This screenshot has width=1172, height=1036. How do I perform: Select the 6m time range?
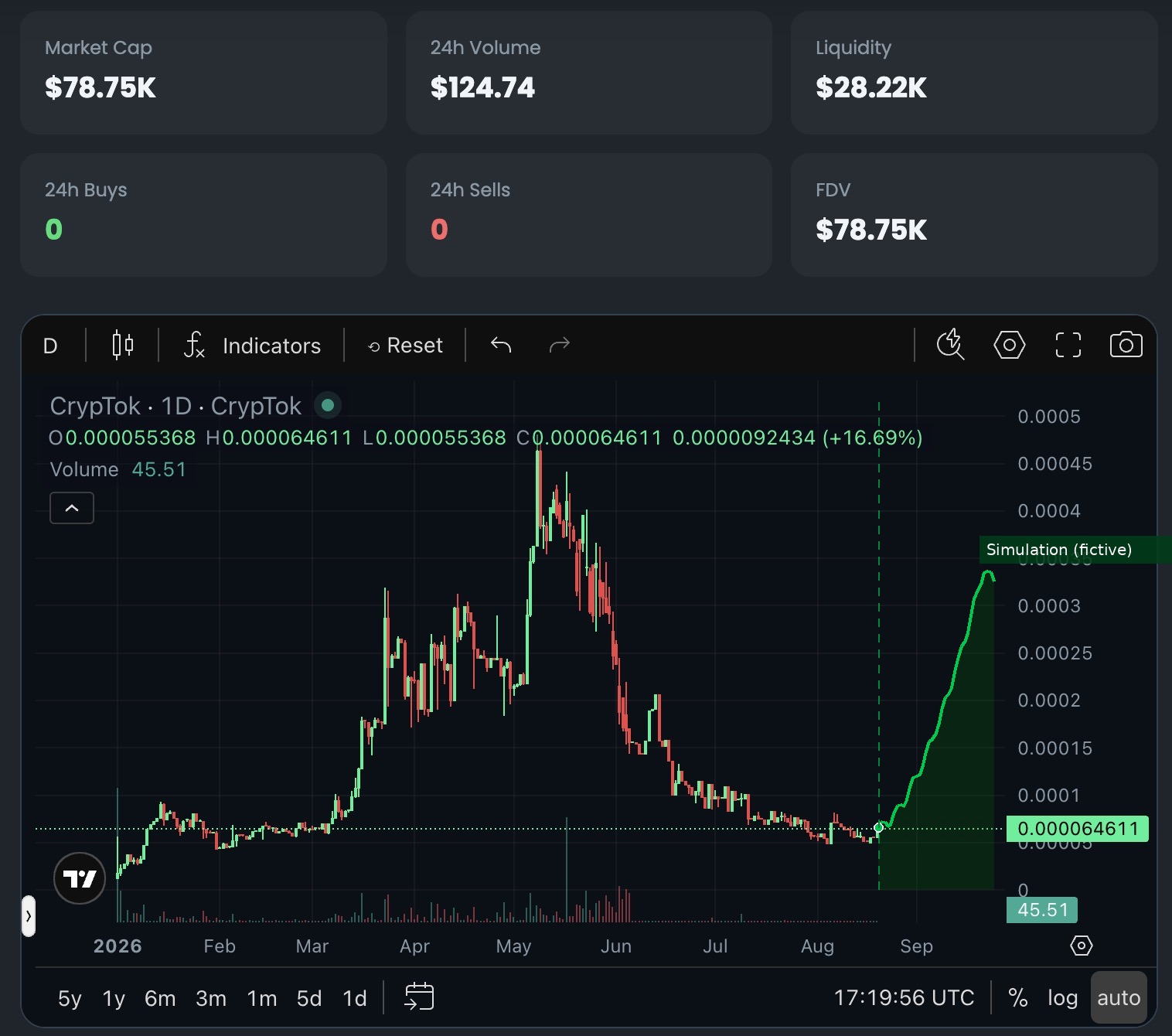[160, 998]
